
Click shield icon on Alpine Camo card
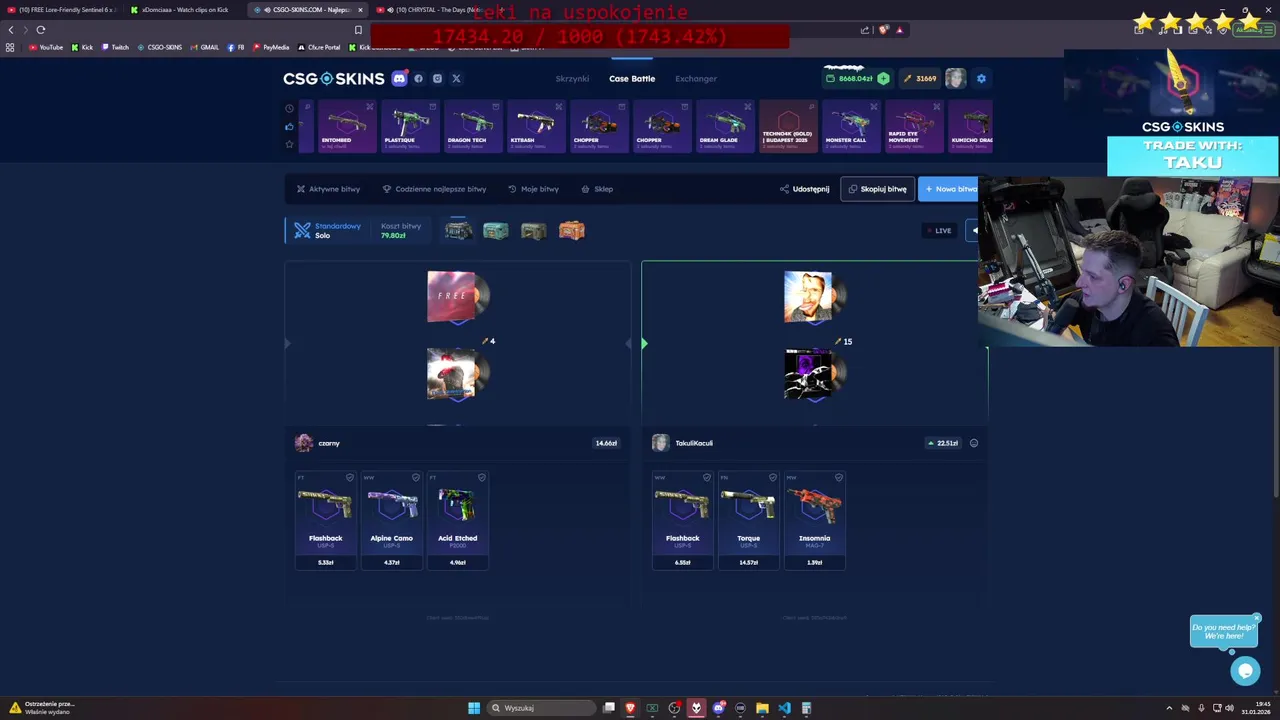[415, 478]
